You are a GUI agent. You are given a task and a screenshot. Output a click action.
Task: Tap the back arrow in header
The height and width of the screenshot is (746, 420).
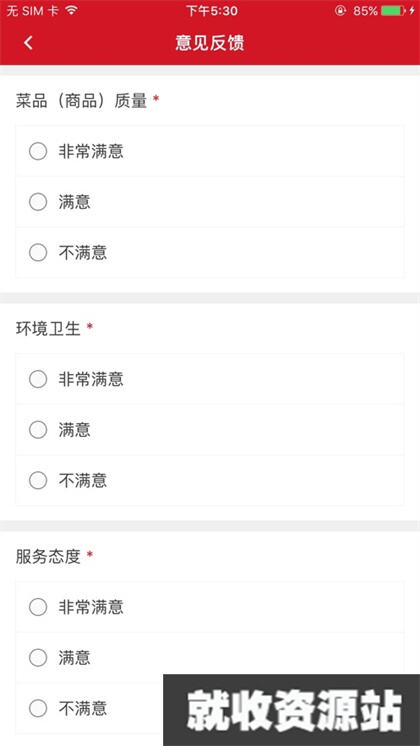pos(29,43)
